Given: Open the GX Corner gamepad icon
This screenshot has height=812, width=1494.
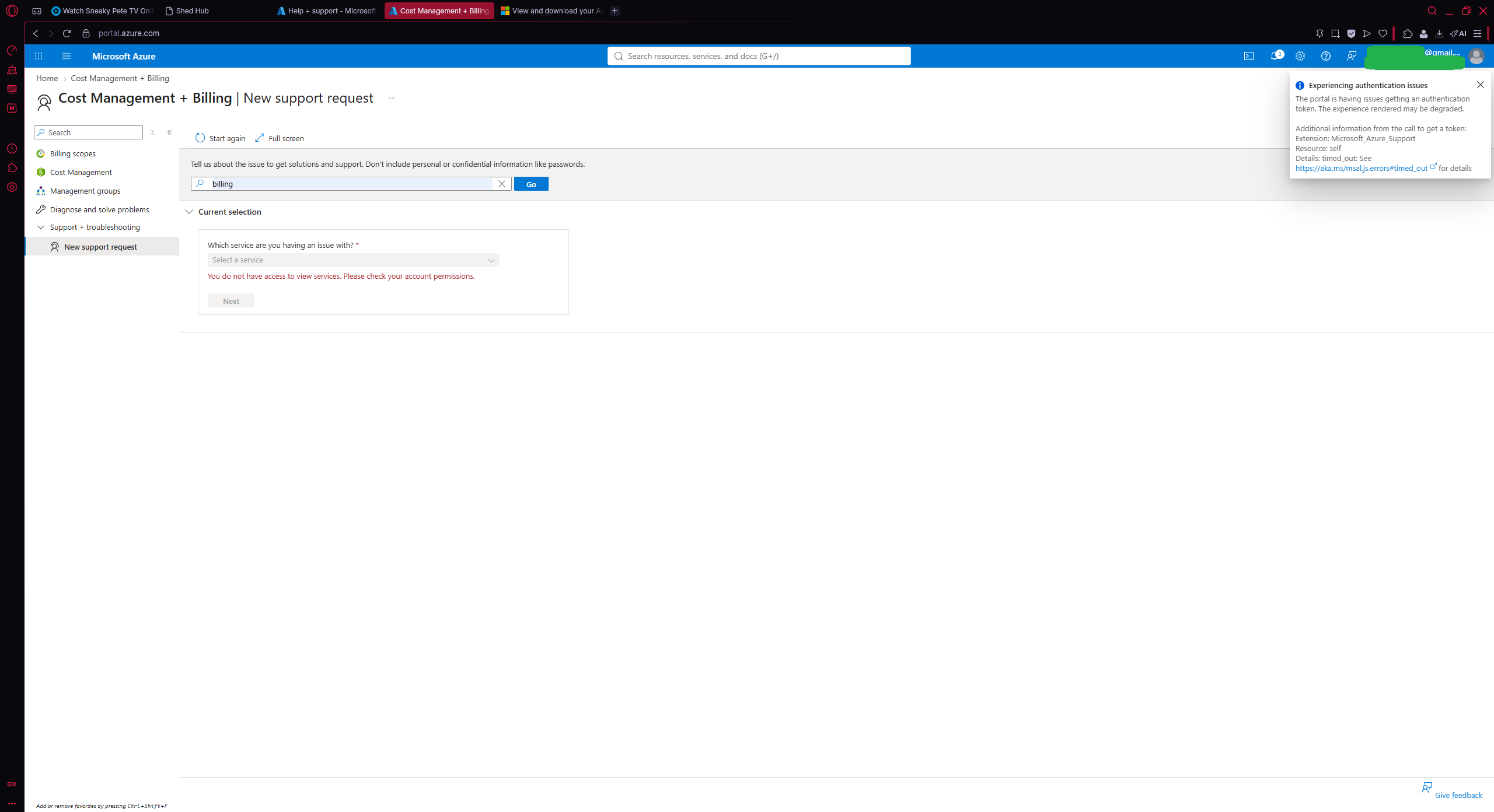Looking at the screenshot, I should pos(37,10).
